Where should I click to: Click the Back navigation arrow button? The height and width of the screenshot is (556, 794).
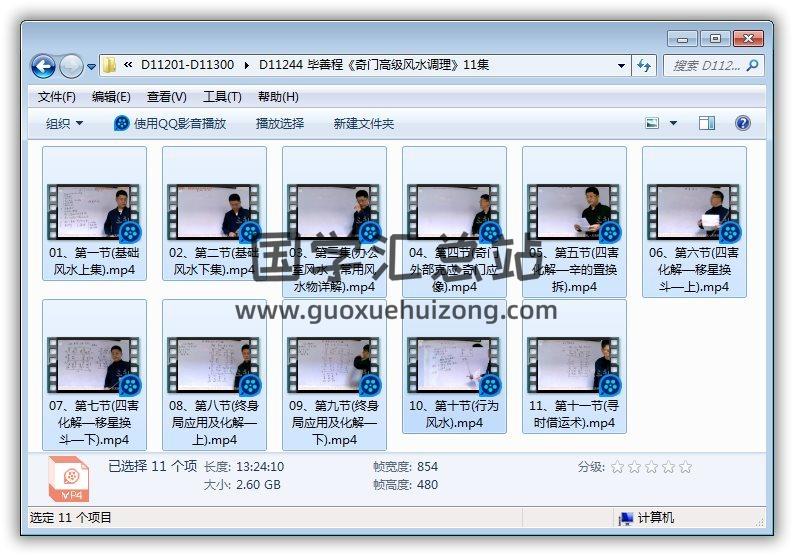point(43,66)
